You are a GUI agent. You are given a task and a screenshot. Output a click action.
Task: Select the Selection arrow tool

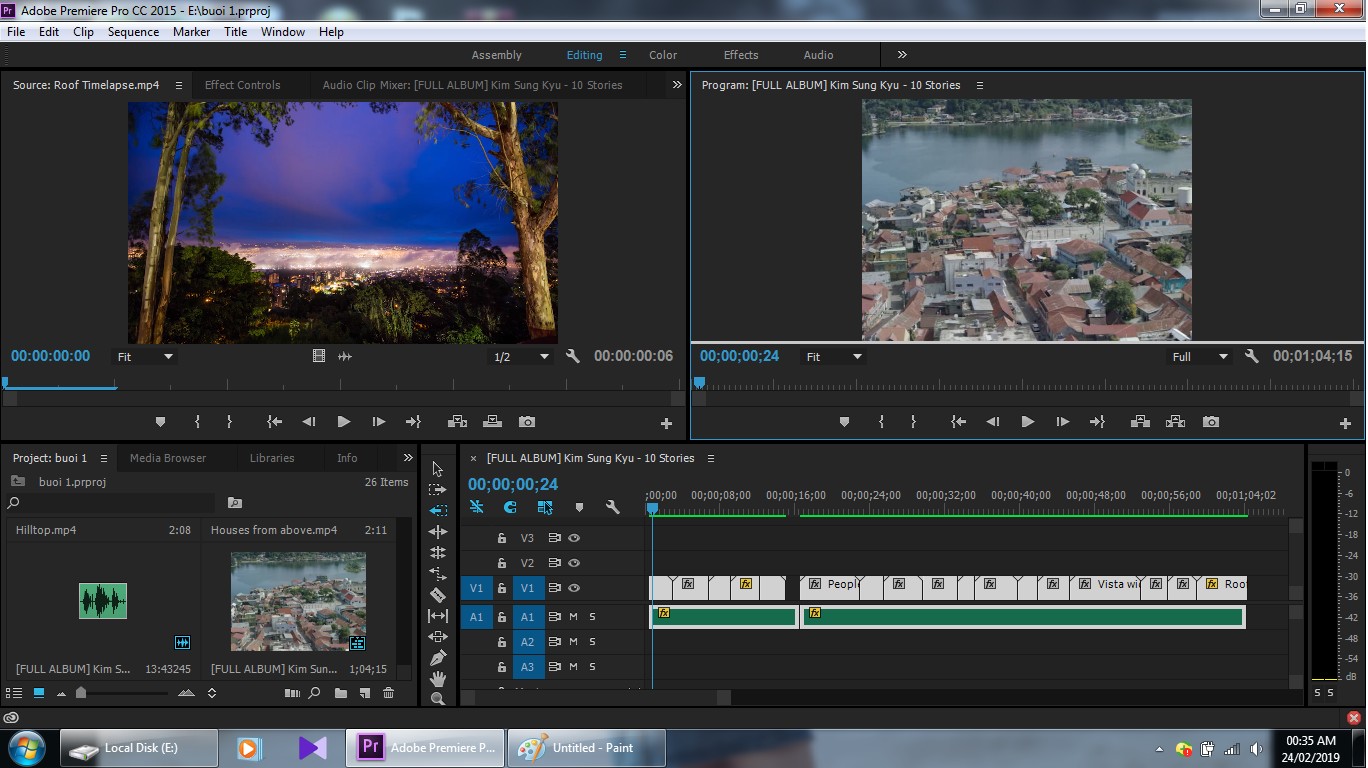click(437, 469)
